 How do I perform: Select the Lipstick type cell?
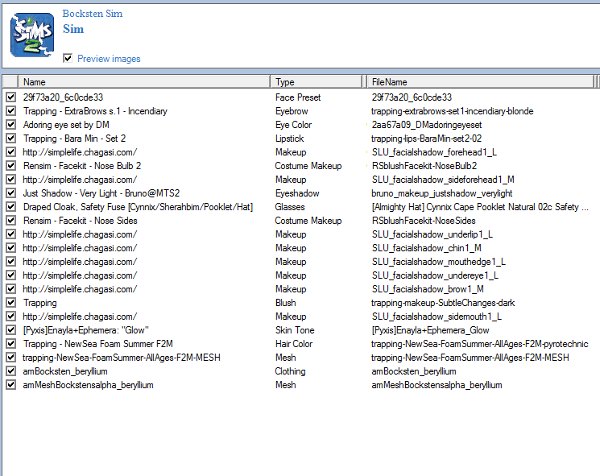289,139
